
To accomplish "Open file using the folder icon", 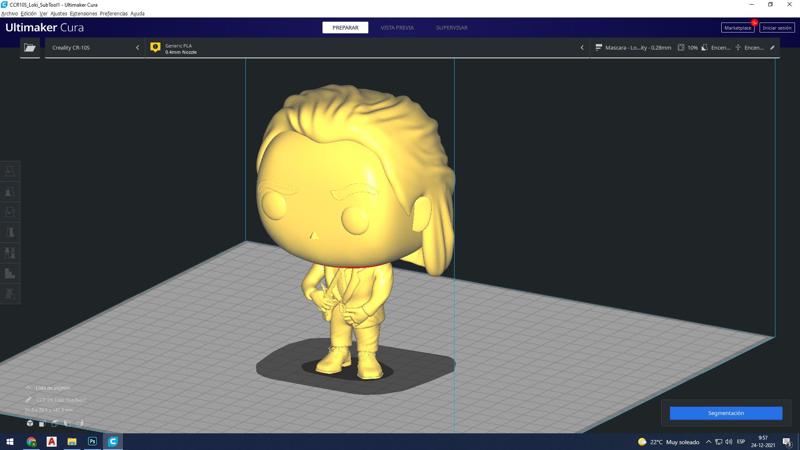I will (x=30, y=47).
